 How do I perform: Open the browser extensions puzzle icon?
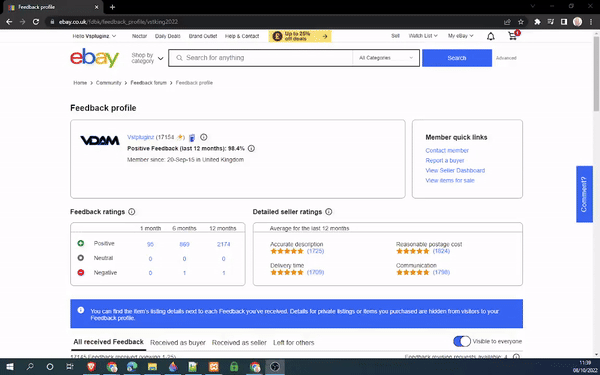[537, 22]
